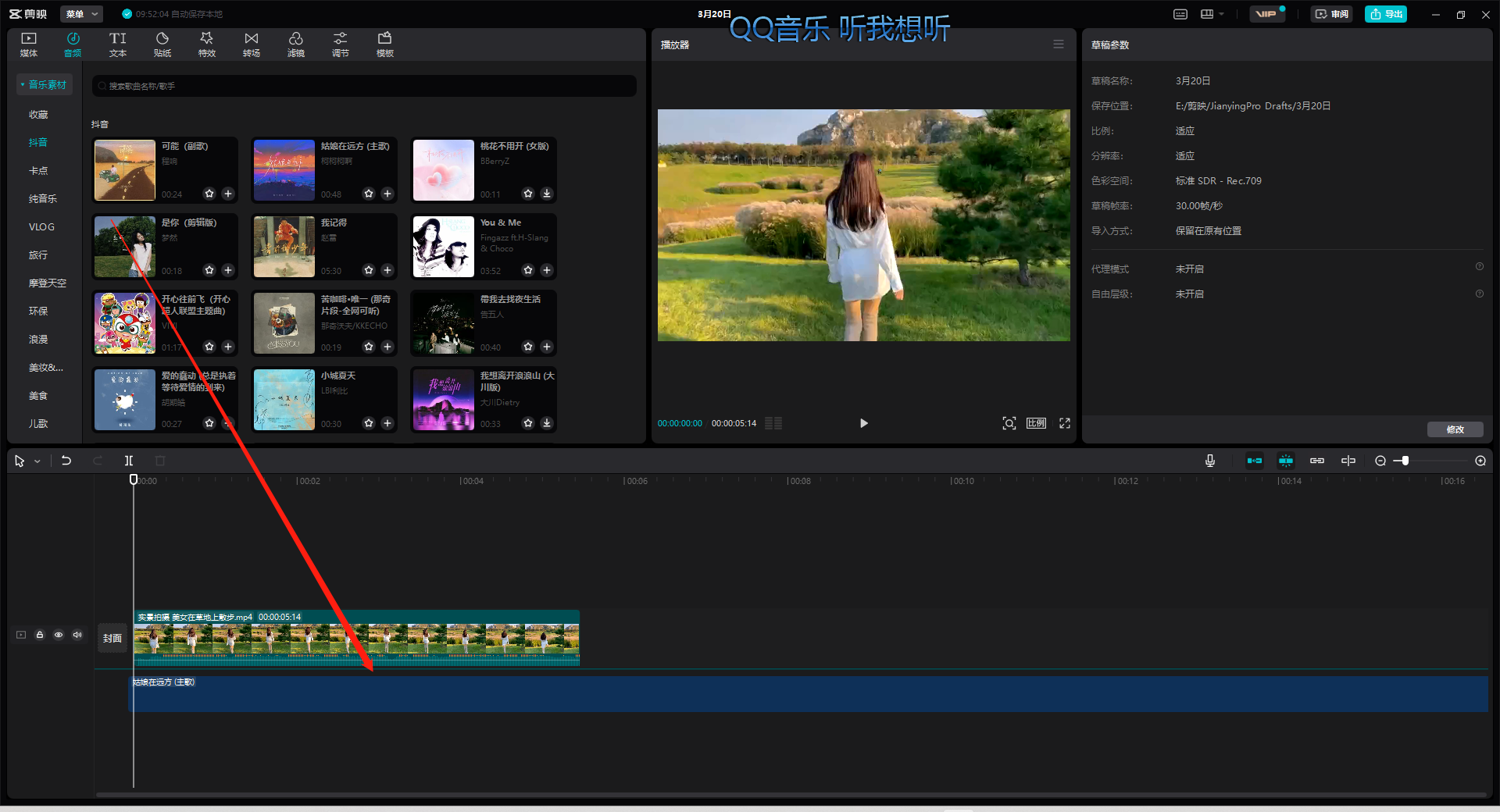The height and width of the screenshot is (812, 1500).
Task: Add 带我去找夜生活 to the timeline
Action: coord(547,347)
